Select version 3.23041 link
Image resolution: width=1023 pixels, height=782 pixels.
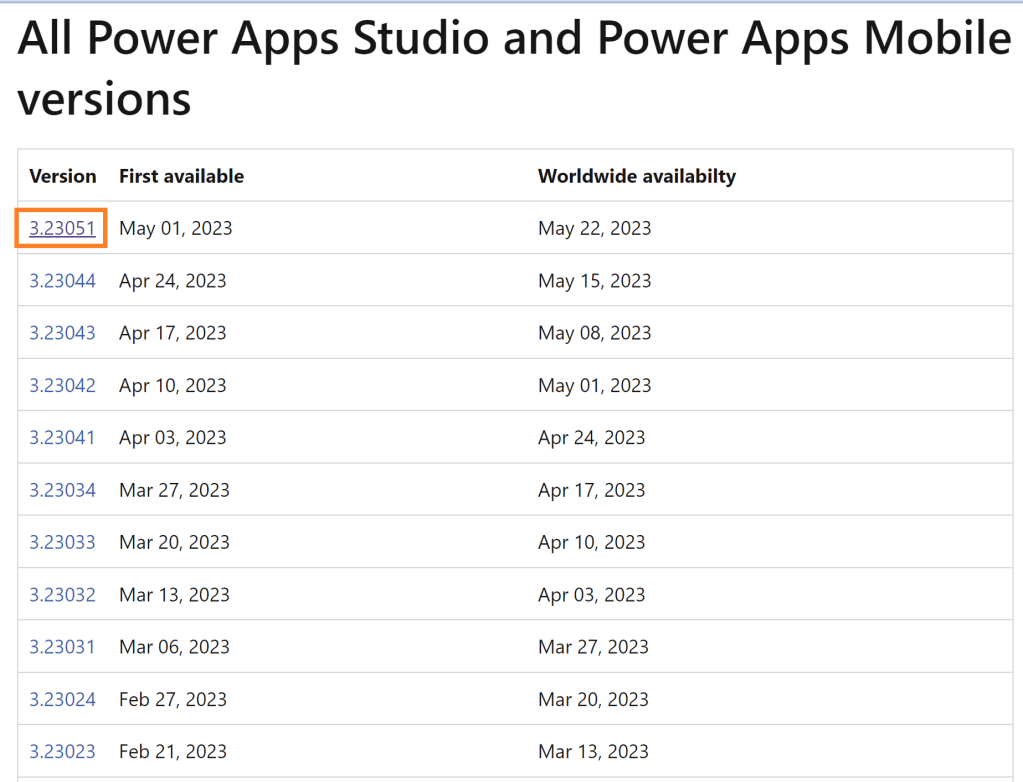tap(62, 437)
